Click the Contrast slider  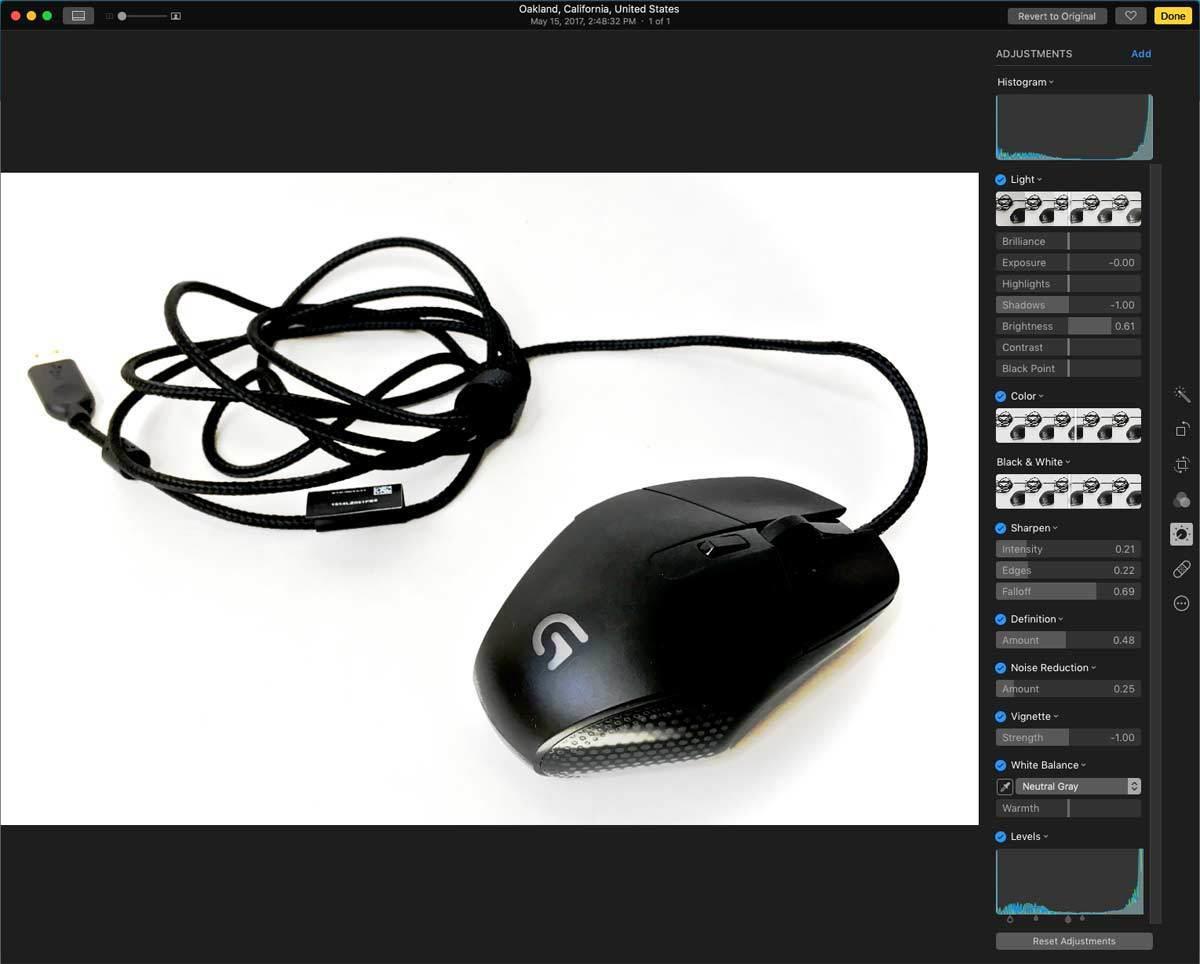1068,347
